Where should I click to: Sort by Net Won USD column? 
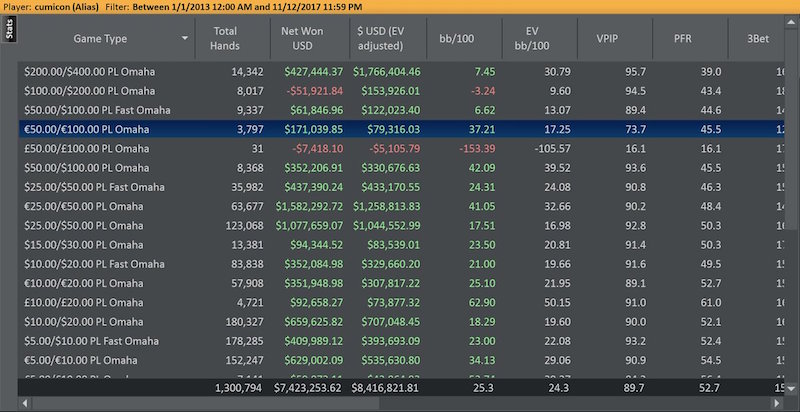[x=306, y=39]
